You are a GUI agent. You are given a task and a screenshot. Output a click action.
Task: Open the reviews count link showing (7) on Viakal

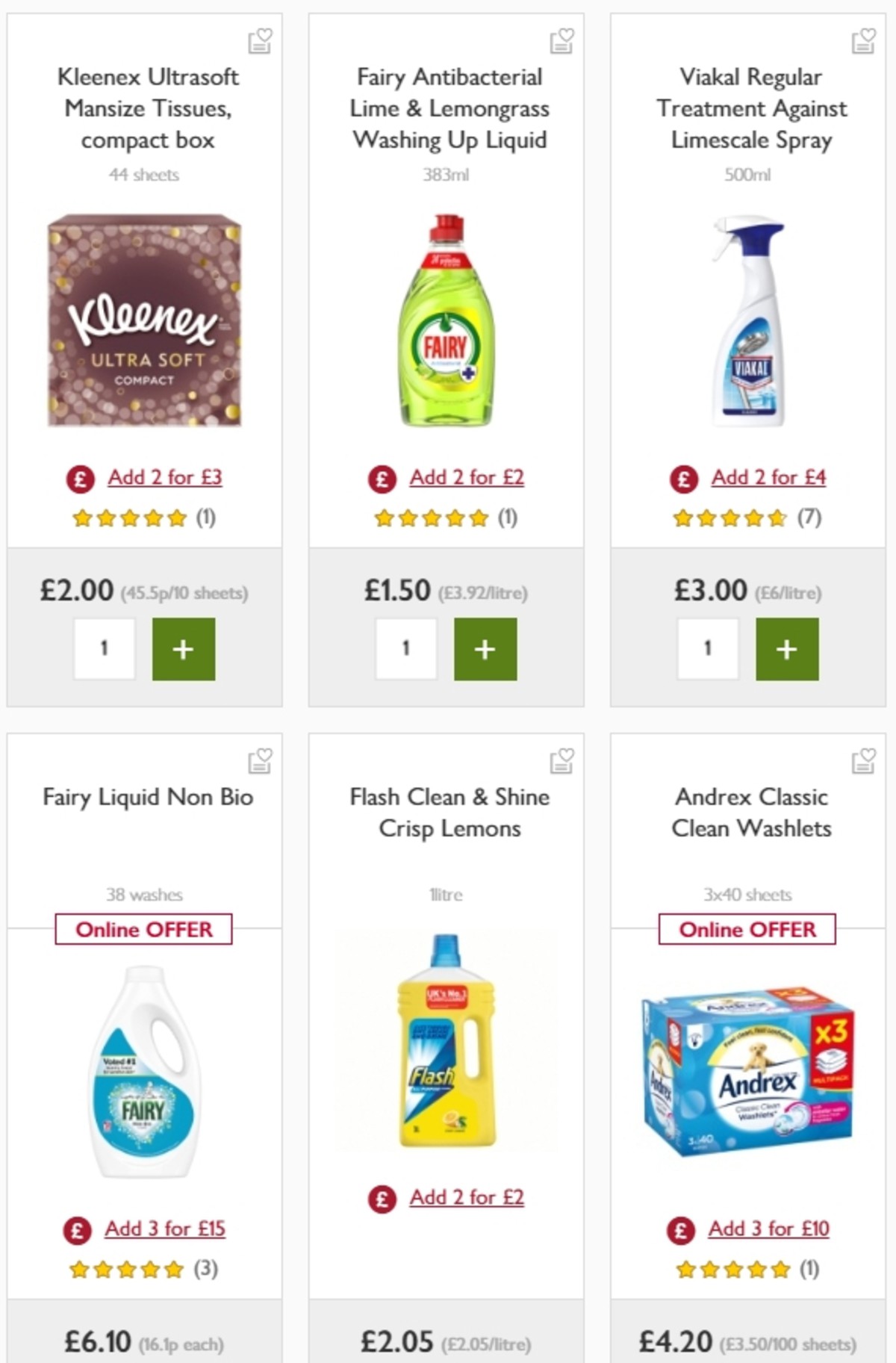point(810,516)
